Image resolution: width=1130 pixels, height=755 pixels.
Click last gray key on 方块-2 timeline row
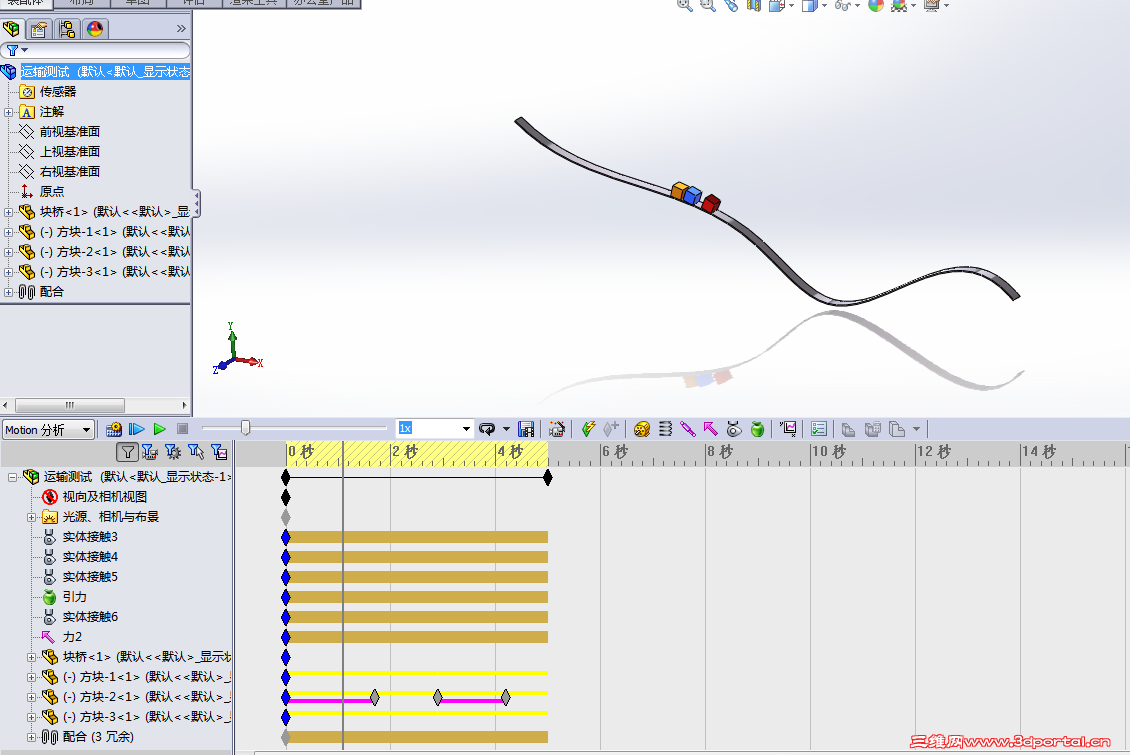[x=506, y=697]
